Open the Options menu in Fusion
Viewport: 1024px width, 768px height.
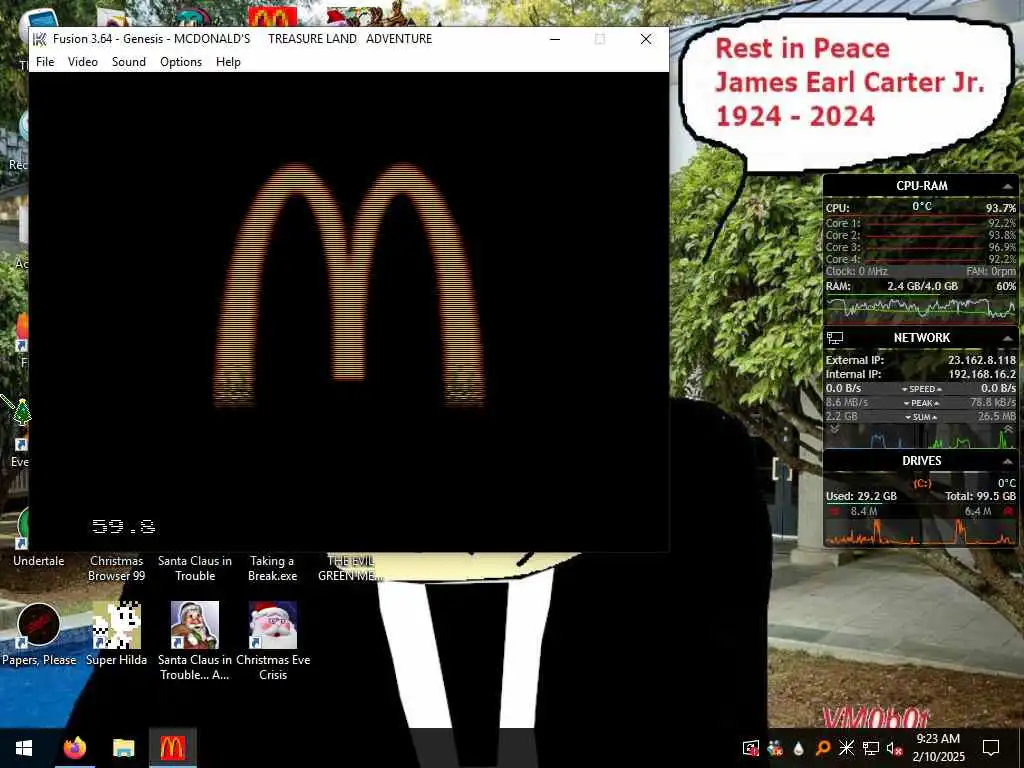pyautogui.click(x=181, y=61)
